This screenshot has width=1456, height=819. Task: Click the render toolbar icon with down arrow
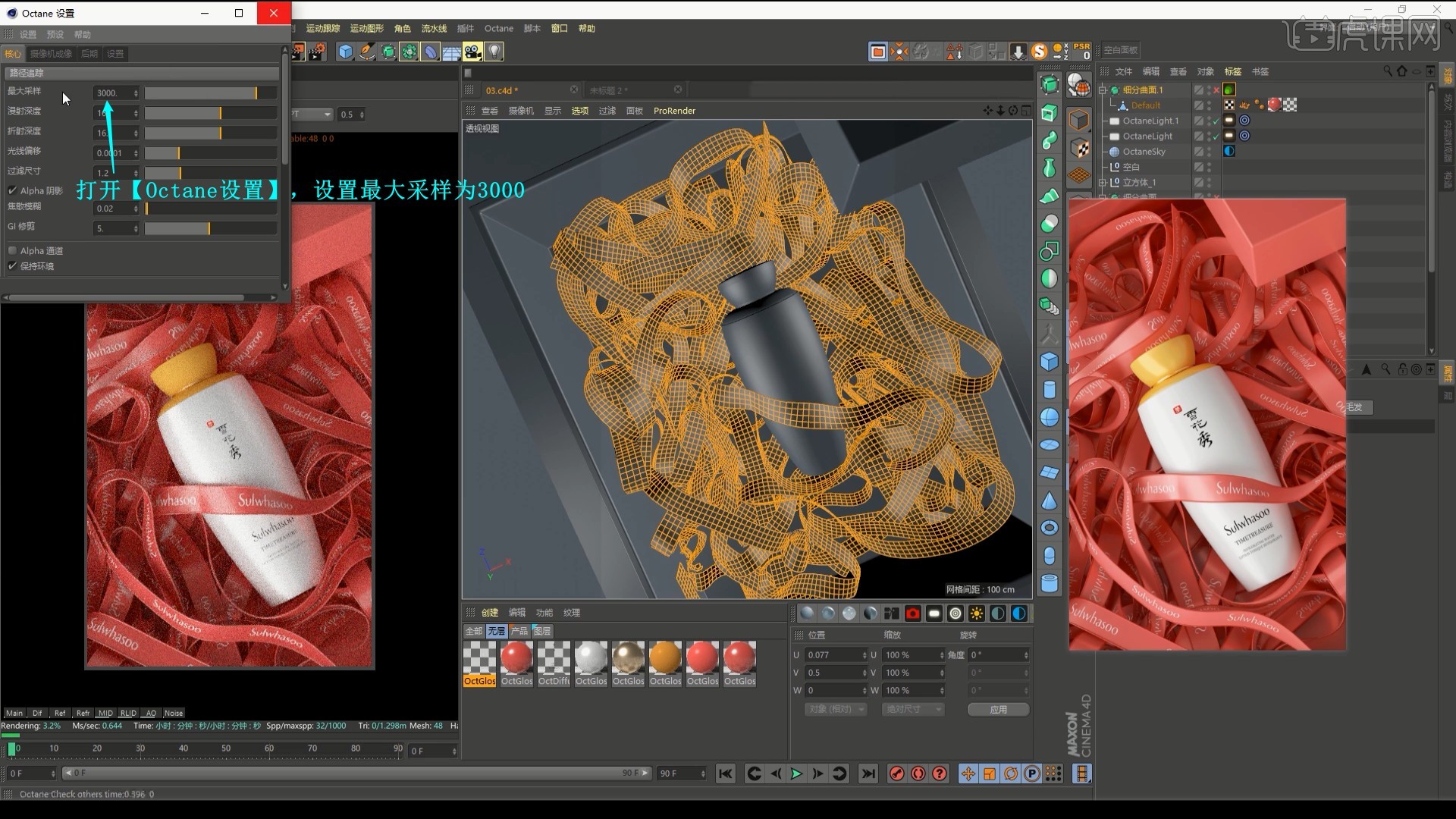1016,51
